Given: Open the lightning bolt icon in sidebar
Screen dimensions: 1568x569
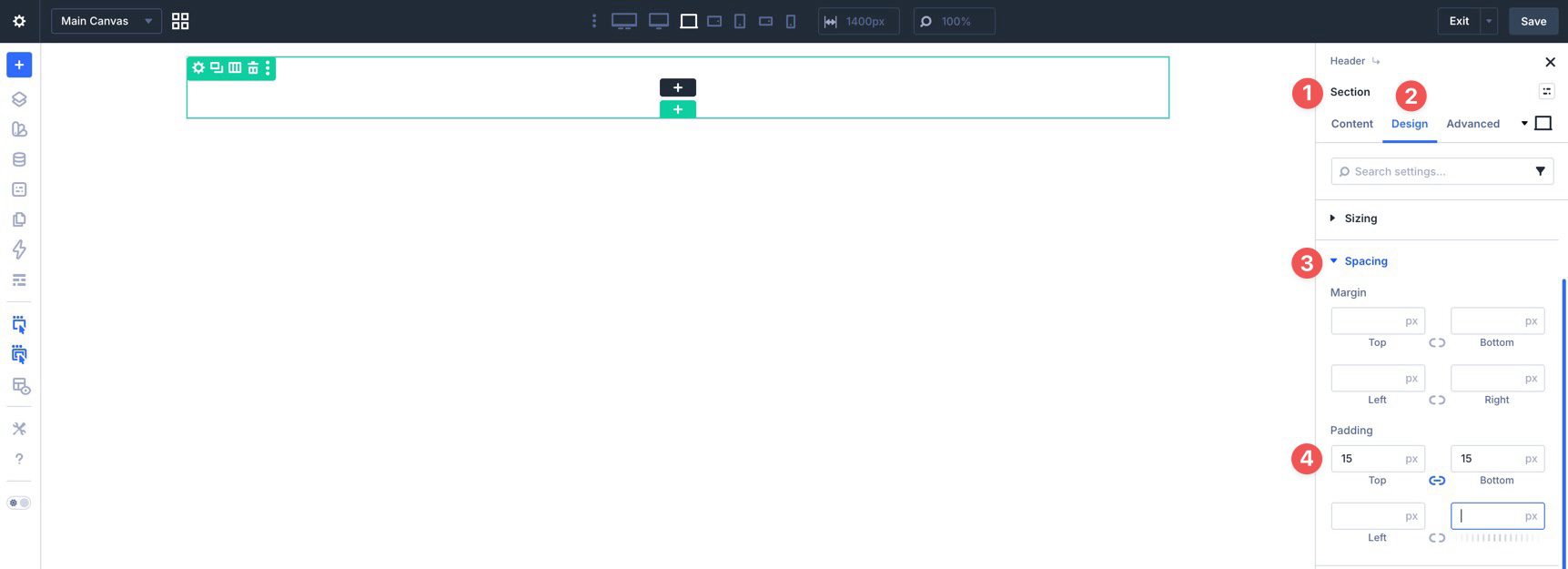Looking at the screenshot, I should [19, 249].
